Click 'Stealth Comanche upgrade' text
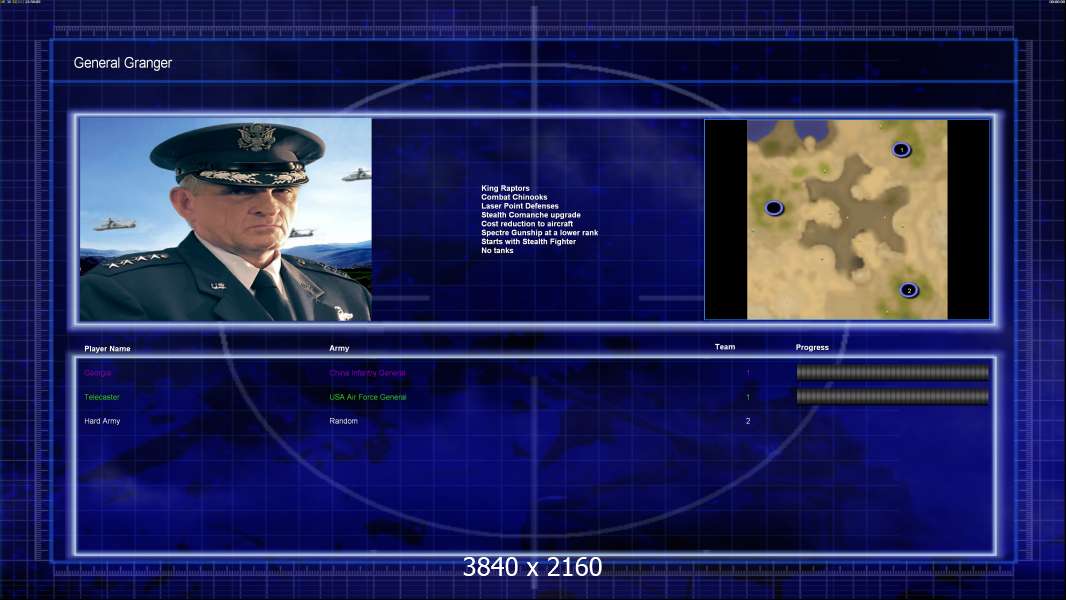 click(x=531, y=215)
